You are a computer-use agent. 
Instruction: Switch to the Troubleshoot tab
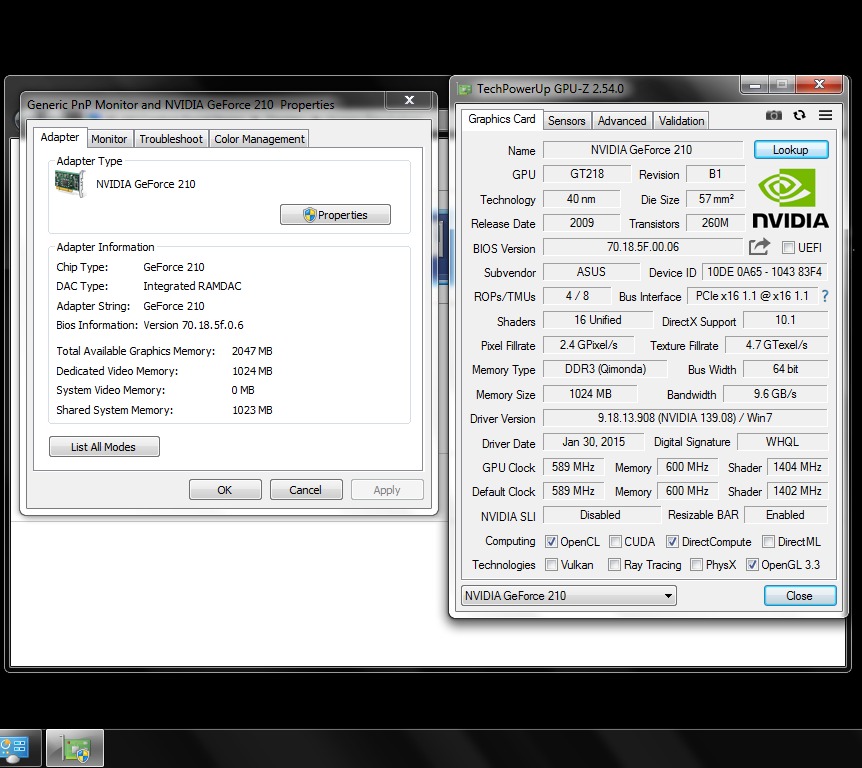click(x=171, y=139)
